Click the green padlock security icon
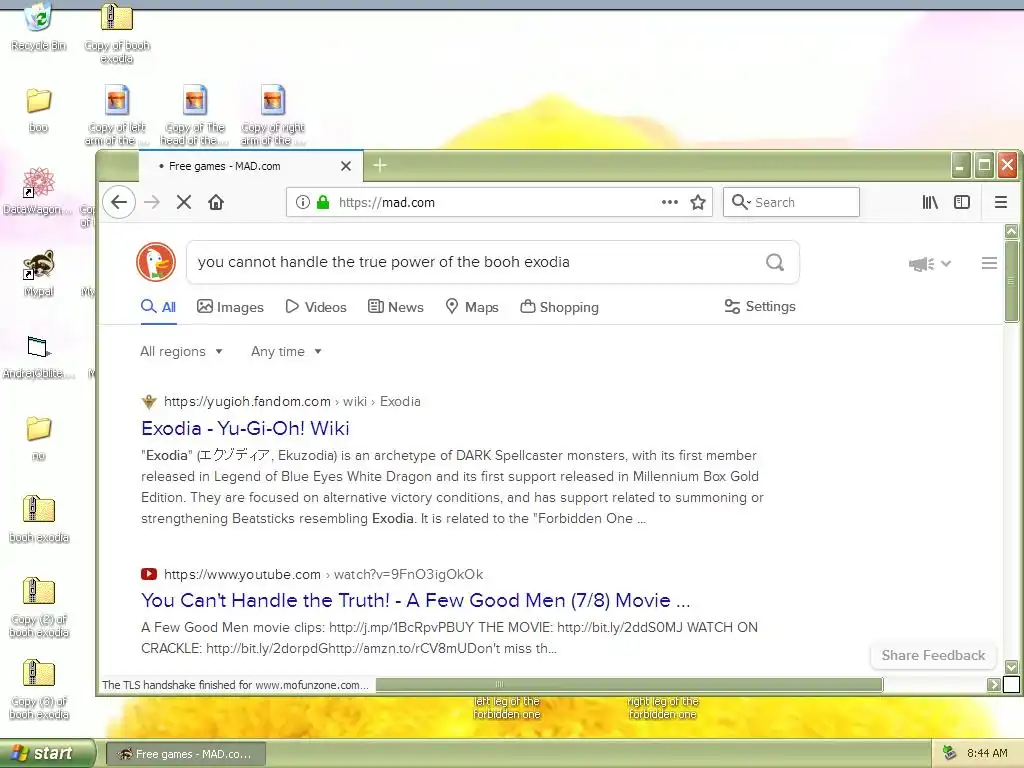1024x768 pixels. (323, 202)
